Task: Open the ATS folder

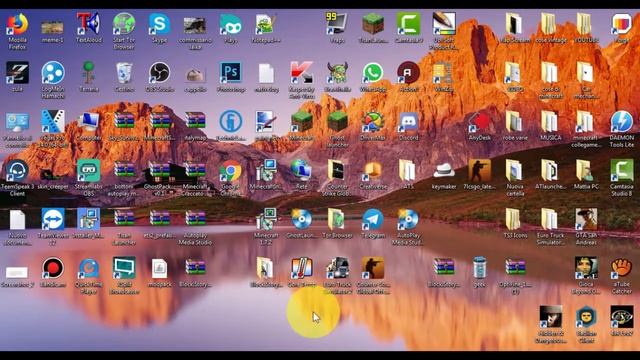Action: [x=407, y=171]
